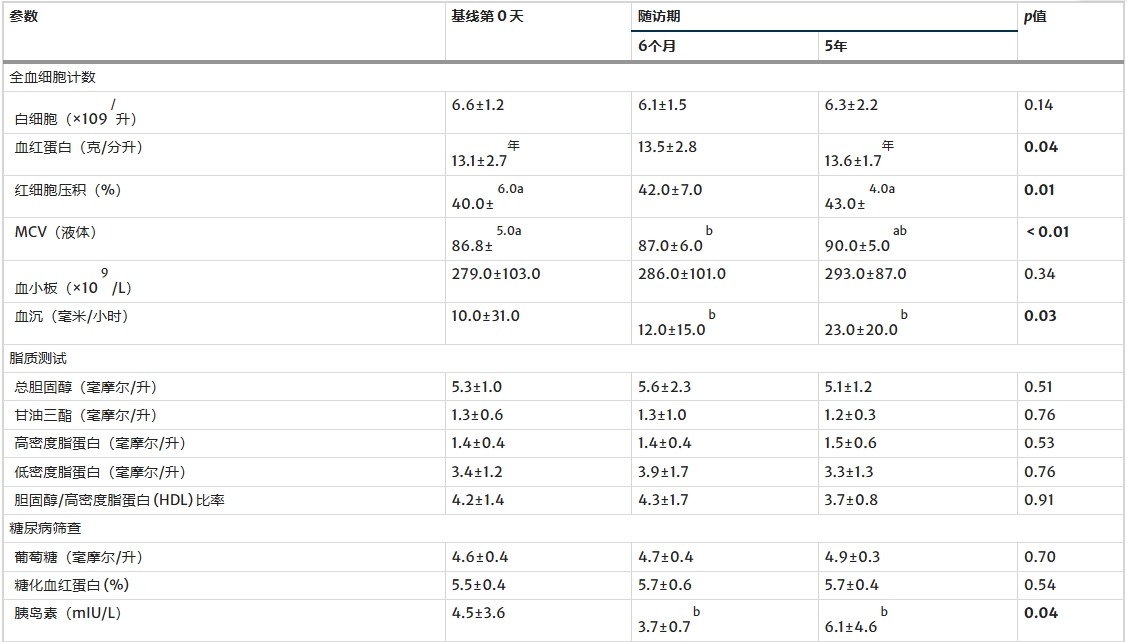
Task: Click the 葡萄糖 5-year value 4.9±0.3
Action: point(851,557)
